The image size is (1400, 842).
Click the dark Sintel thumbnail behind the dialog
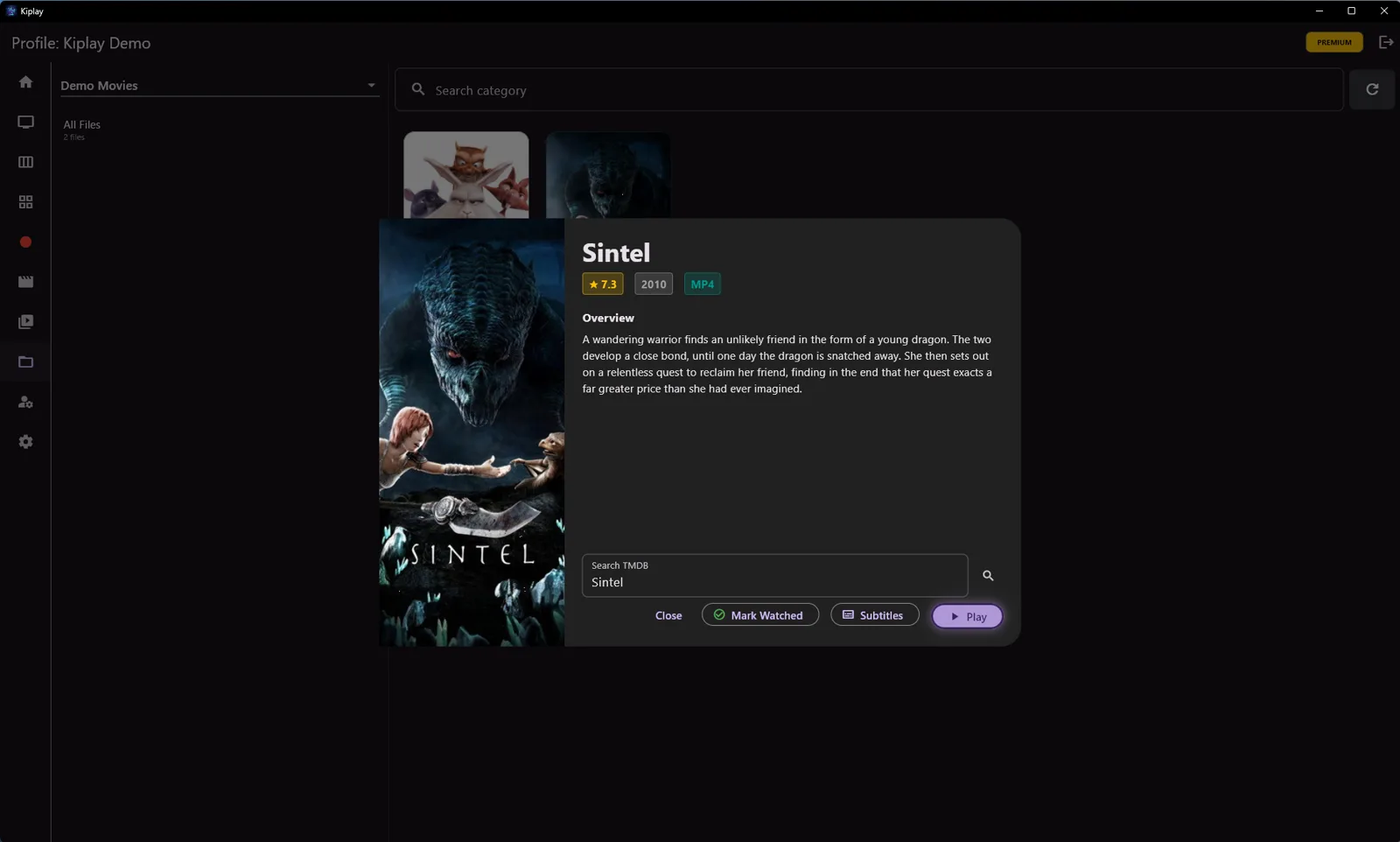click(608, 175)
